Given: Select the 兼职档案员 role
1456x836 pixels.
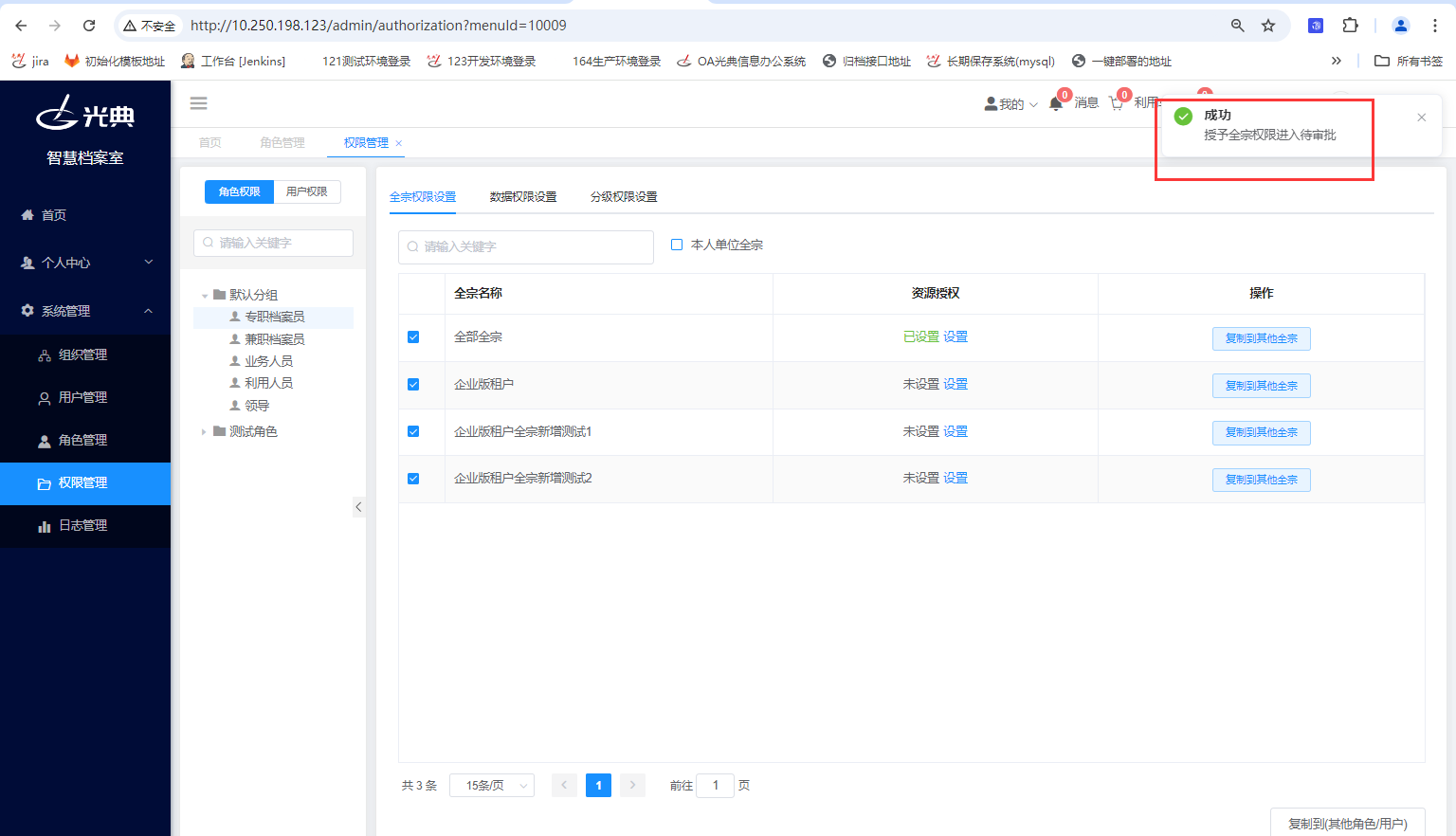Looking at the screenshot, I should 274,339.
